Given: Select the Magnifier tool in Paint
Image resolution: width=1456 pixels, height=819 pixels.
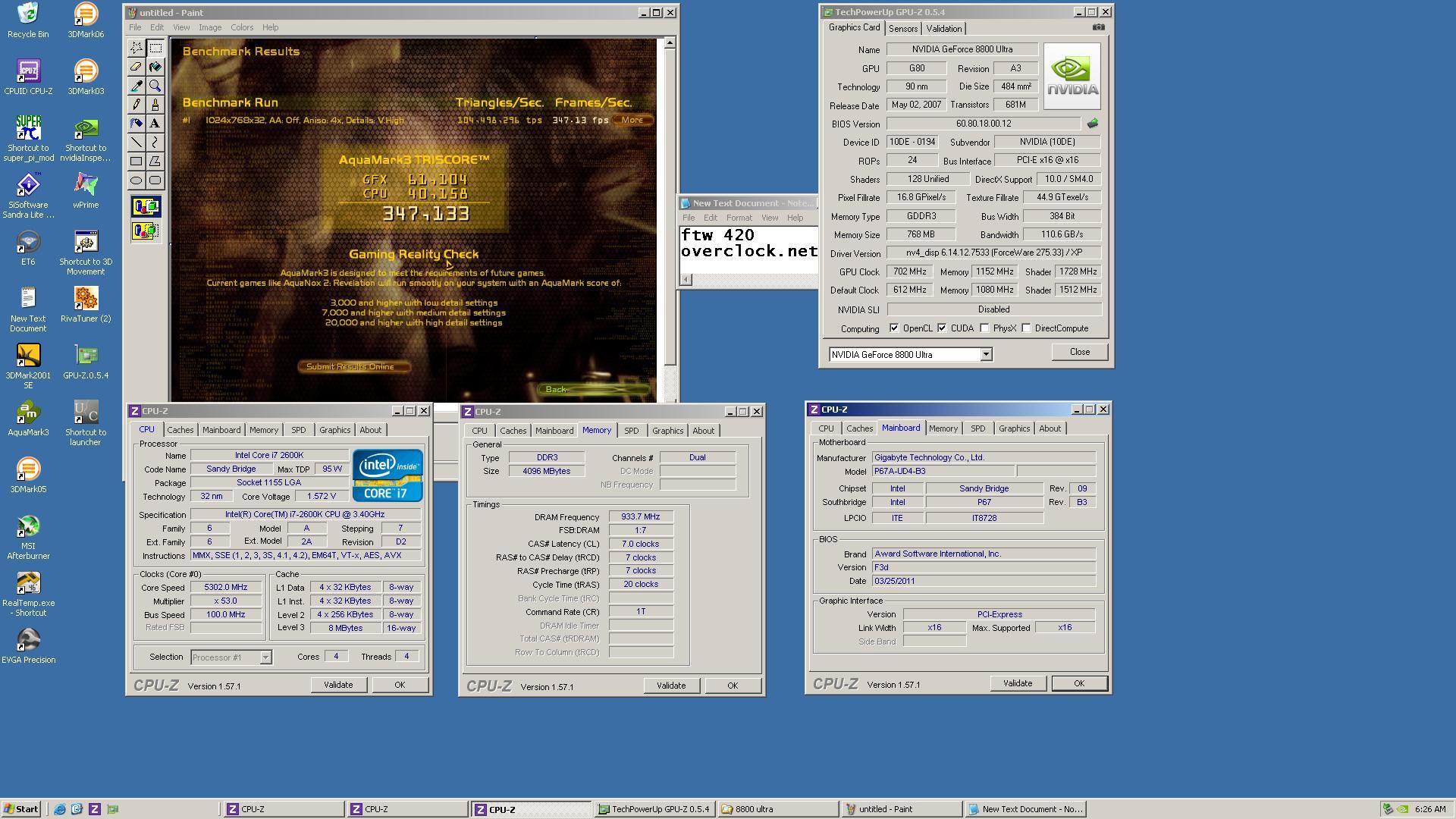Looking at the screenshot, I should (155, 86).
